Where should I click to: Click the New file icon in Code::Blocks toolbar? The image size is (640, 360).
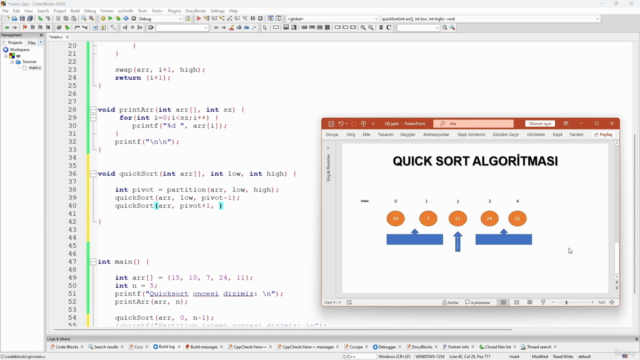point(7,19)
